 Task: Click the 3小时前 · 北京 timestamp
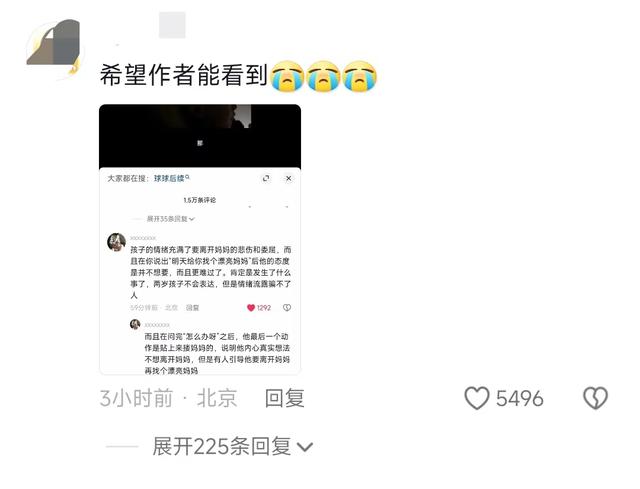click(x=168, y=398)
